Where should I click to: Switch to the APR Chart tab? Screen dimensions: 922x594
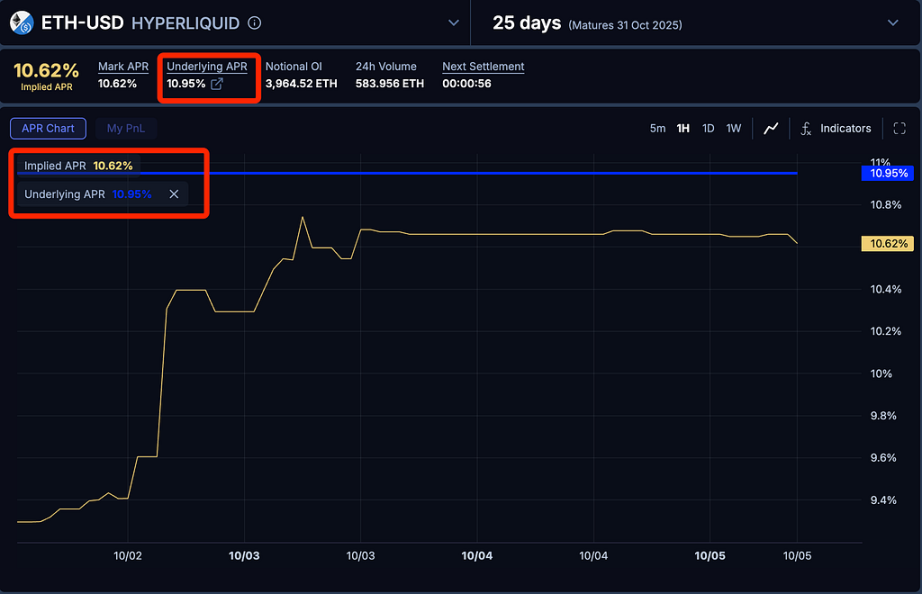pos(48,128)
